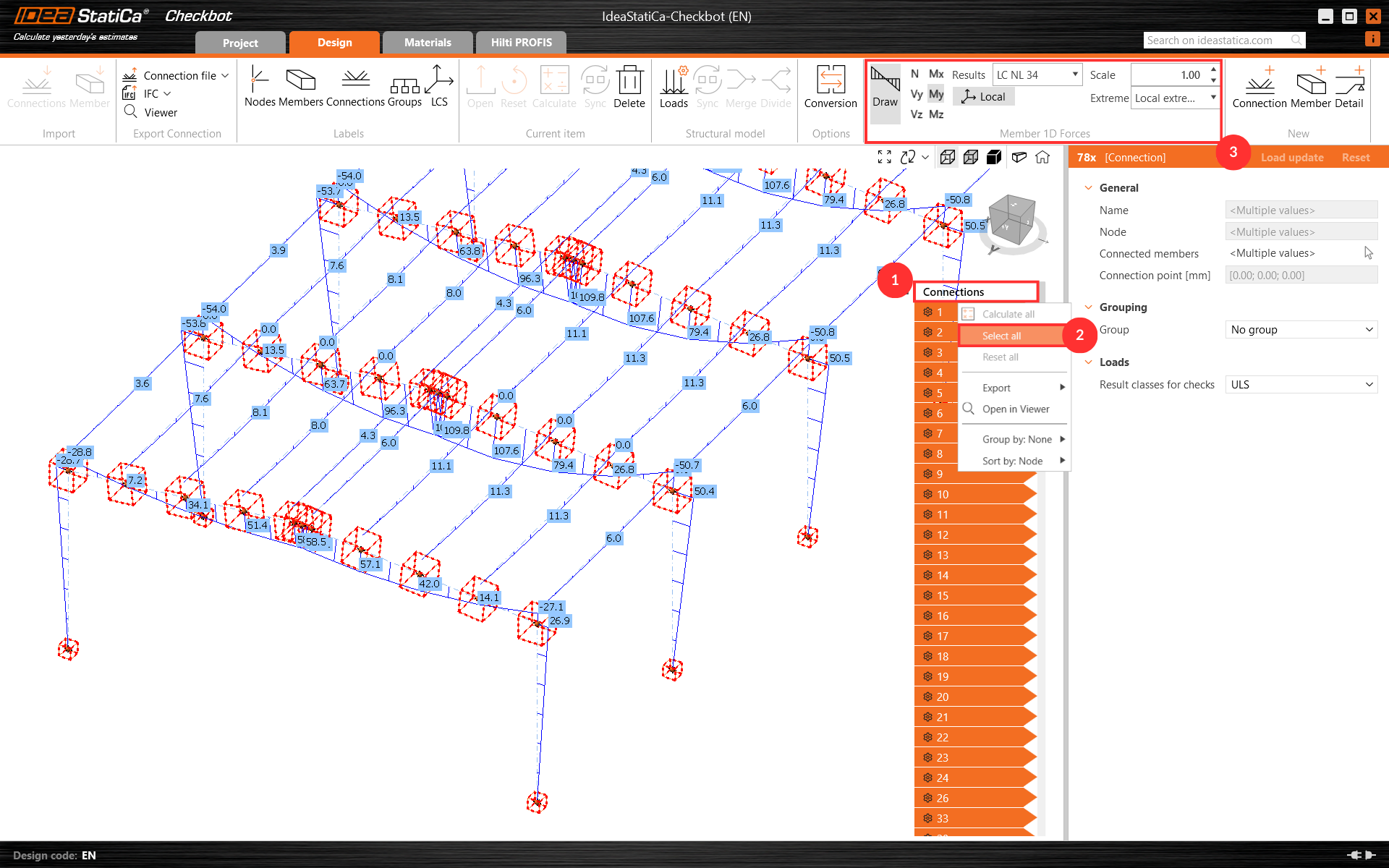This screenshot has width=1389, height=868.
Task: Open the Conversion options panel
Action: pyautogui.click(x=830, y=87)
